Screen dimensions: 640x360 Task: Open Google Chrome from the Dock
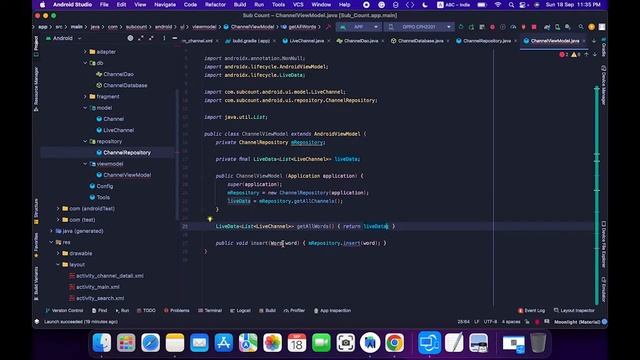point(394,342)
